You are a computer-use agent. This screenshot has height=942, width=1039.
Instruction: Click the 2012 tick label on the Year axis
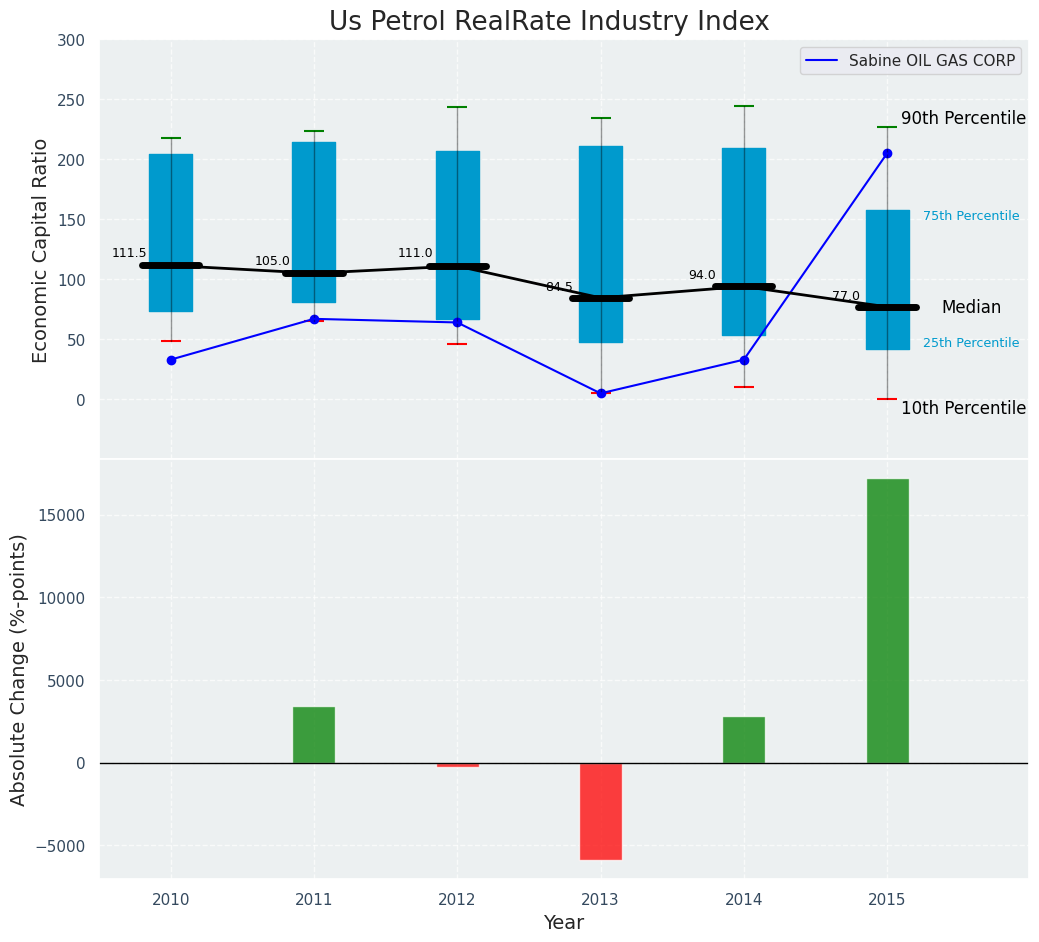(x=457, y=900)
